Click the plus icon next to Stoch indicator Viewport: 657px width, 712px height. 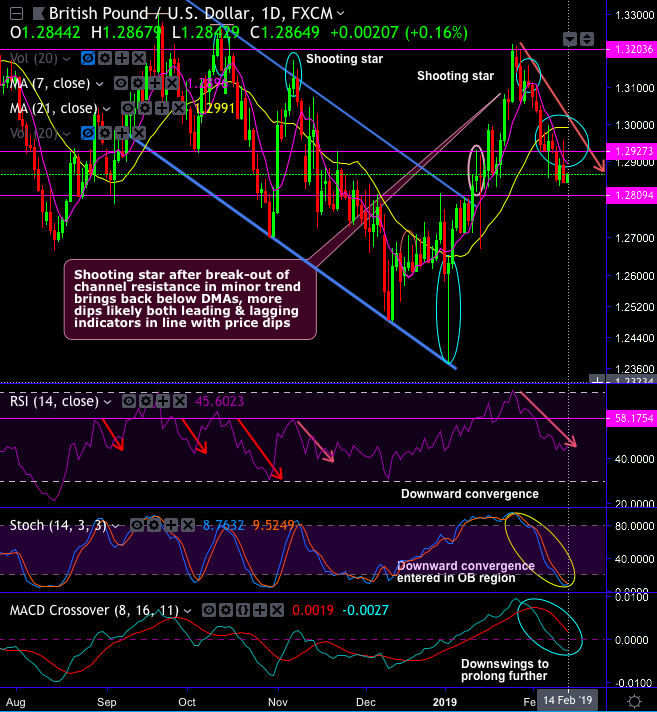[171, 525]
